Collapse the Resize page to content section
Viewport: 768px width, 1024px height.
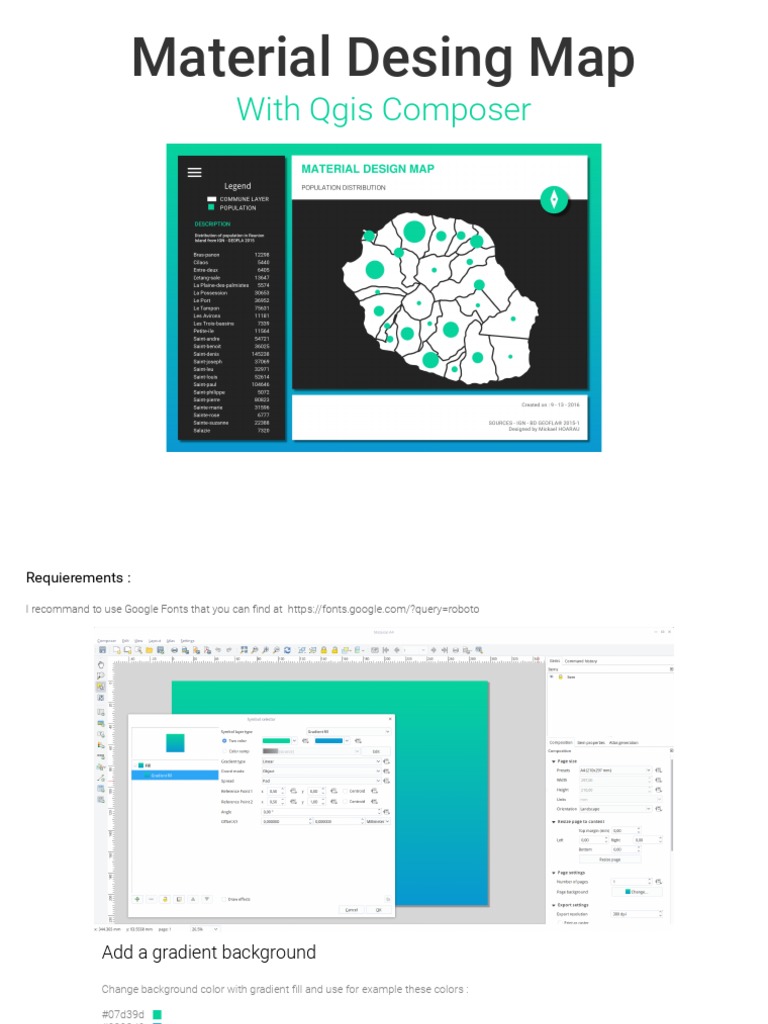554,822
